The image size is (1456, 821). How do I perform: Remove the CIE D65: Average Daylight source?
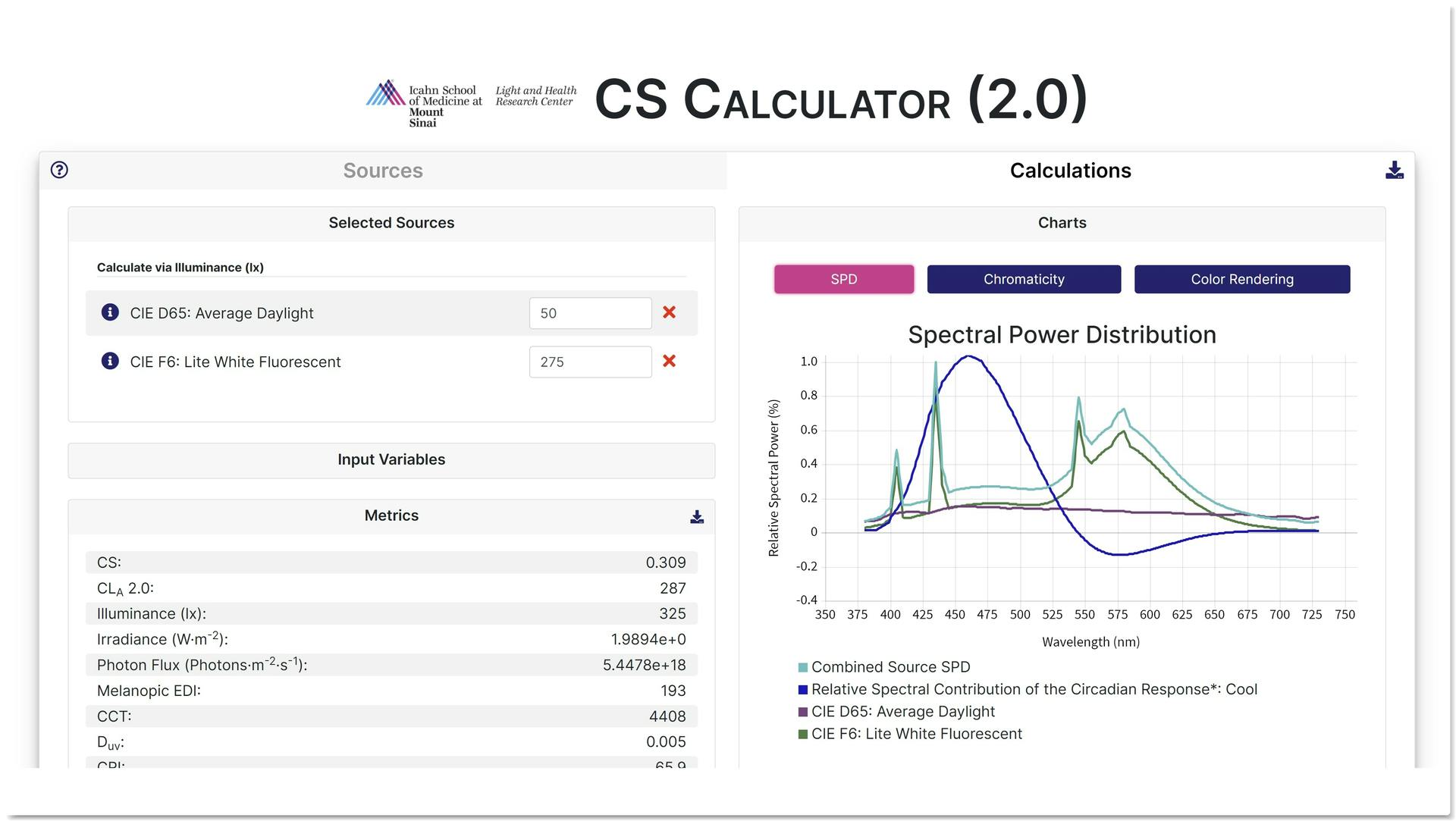click(x=670, y=312)
